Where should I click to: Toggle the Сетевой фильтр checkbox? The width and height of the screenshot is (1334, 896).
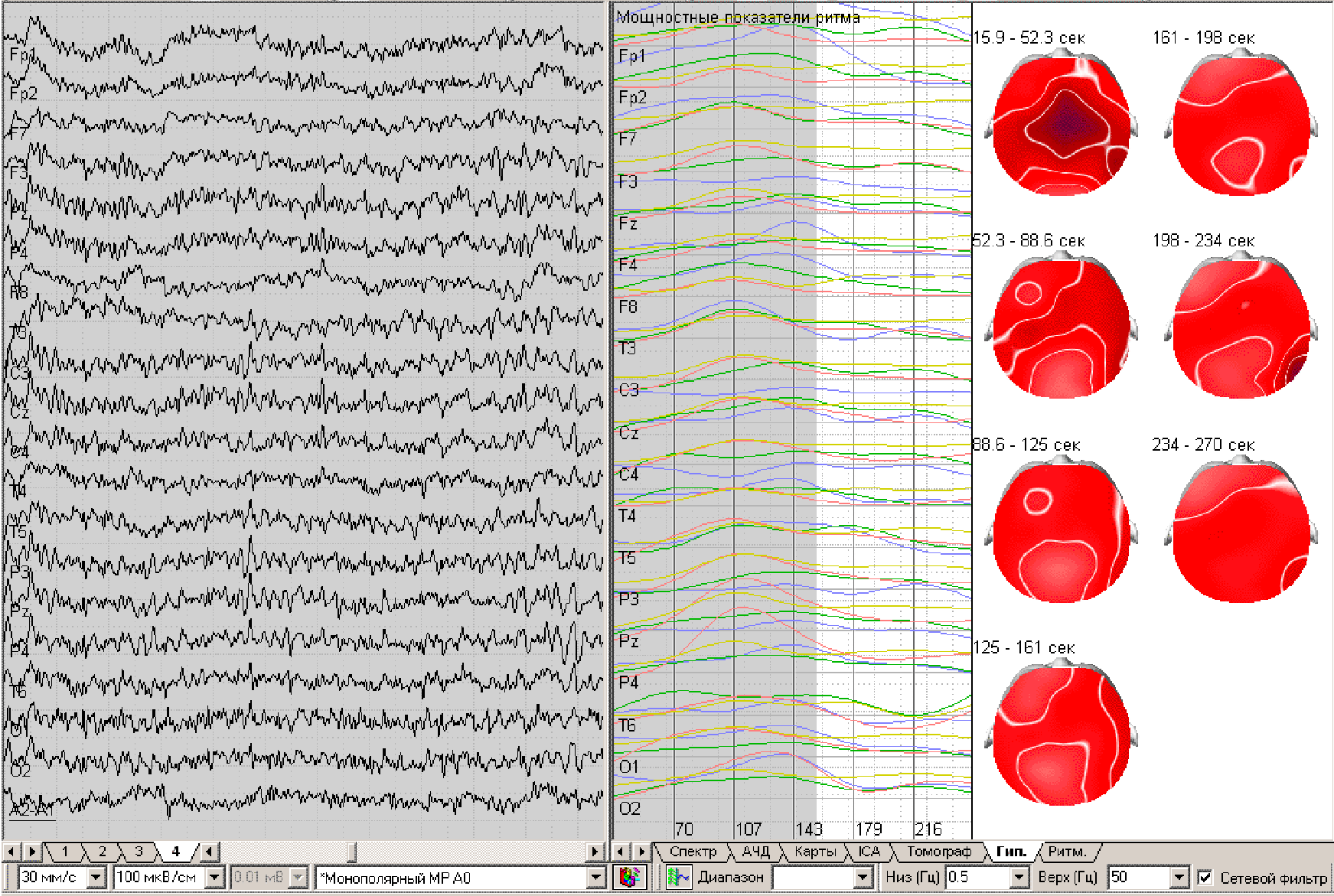[1205, 877]
